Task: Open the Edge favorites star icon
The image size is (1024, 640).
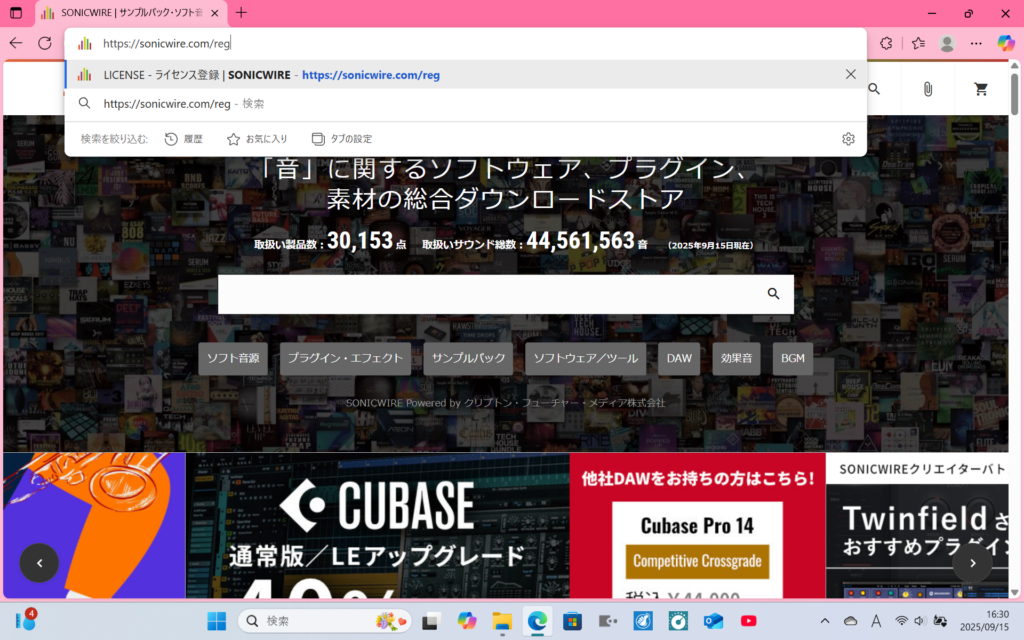Action: (918, 43)
